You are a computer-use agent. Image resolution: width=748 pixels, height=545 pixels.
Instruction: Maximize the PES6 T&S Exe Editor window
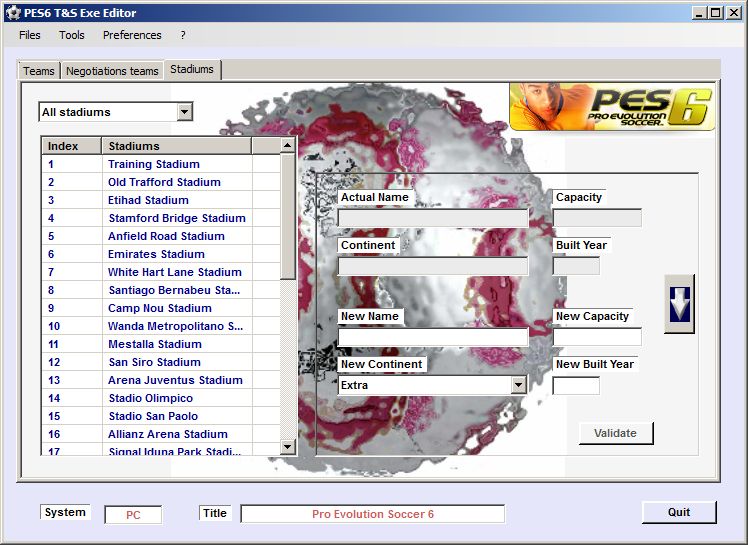716,13
